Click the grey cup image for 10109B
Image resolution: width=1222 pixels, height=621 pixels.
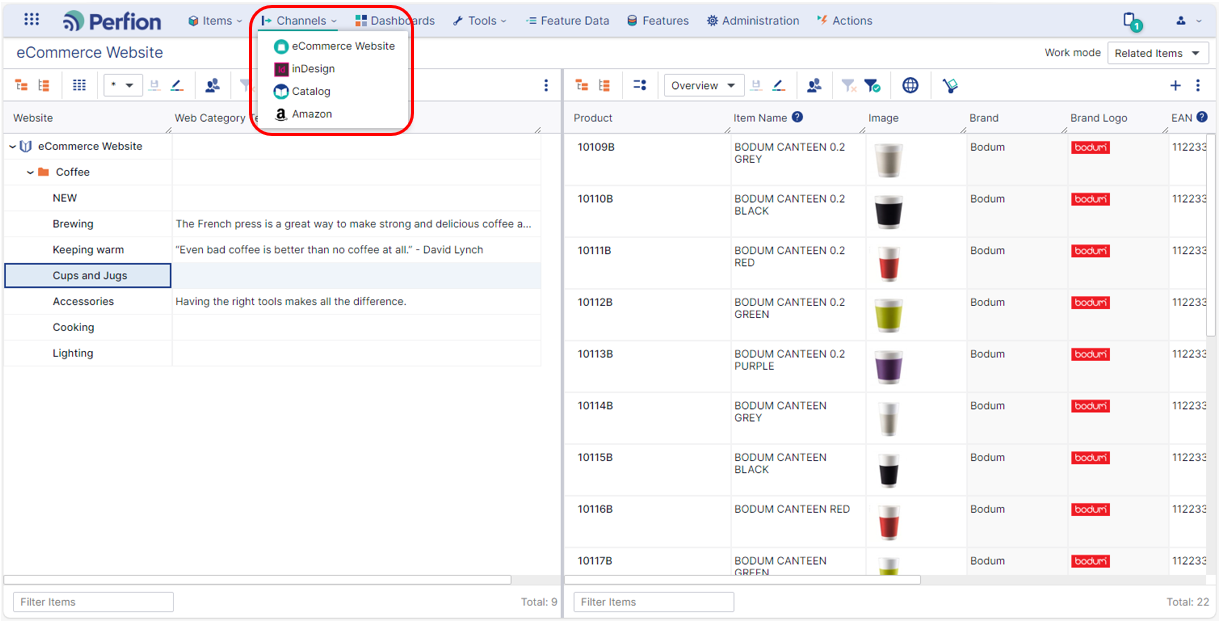[888, 160]
